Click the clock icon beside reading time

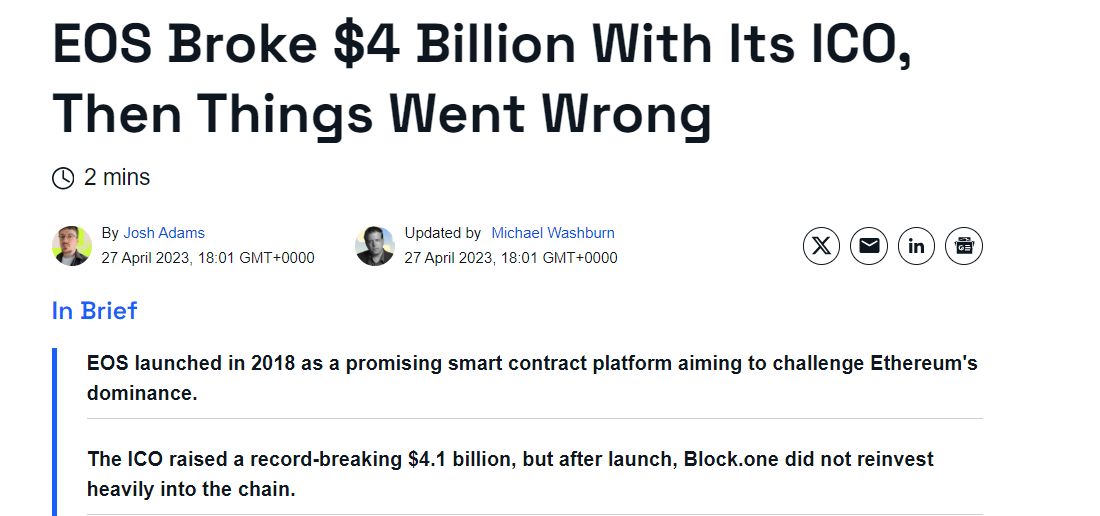[63, 178]
